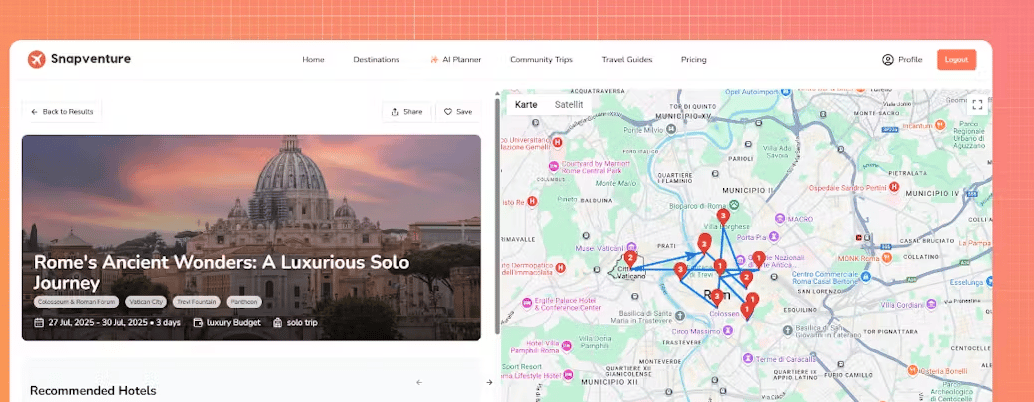1034x402 pixels.
Task: Open the Pricing page
Action: [x=693, y=60]
